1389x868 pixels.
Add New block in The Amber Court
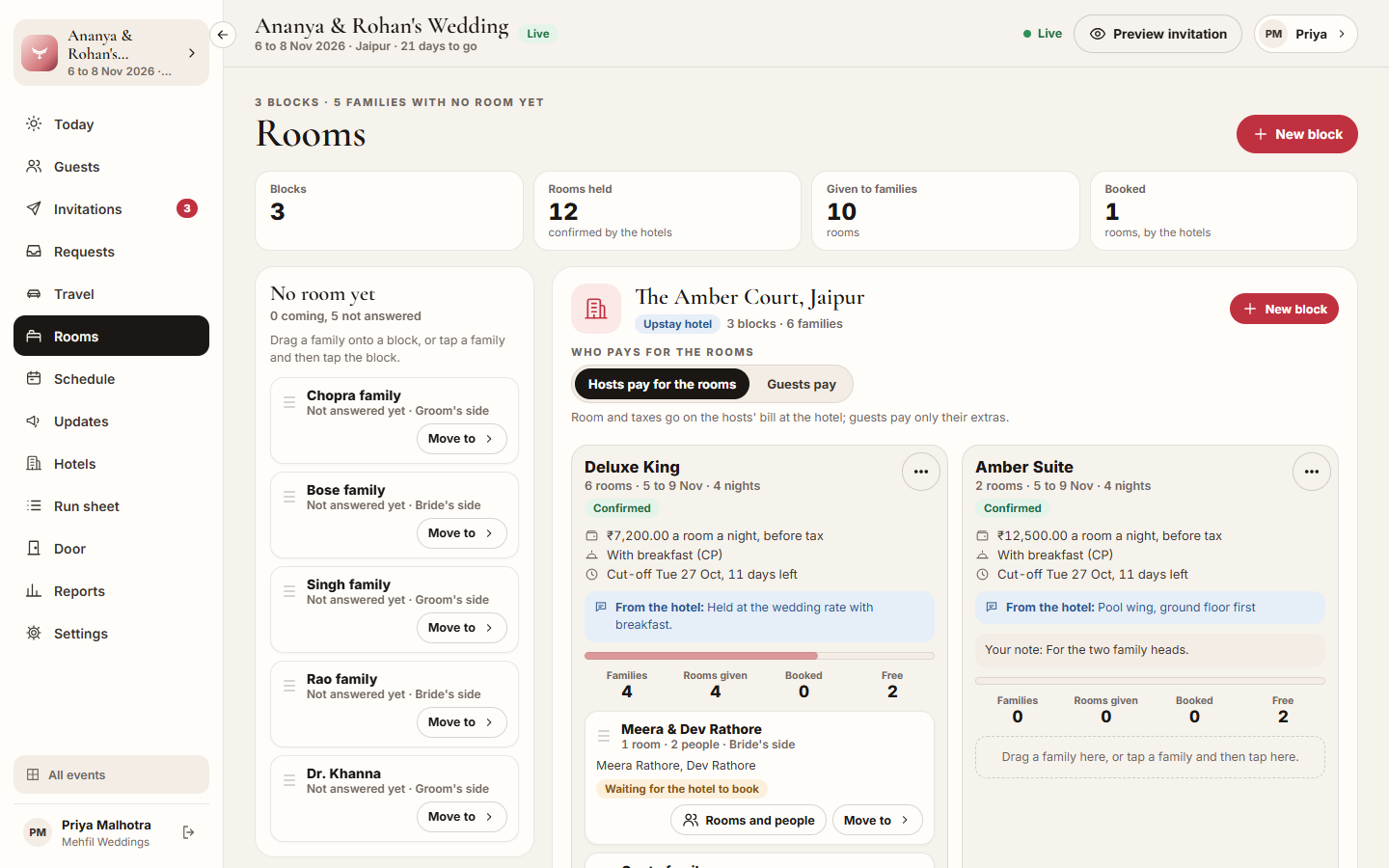click(x=1284, y=309)
